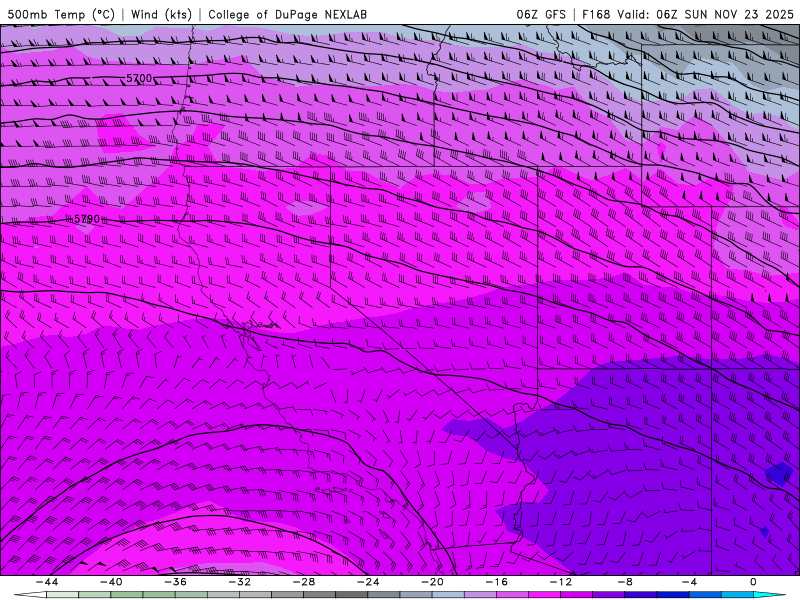This screenshot has width=800, height=600.
Task: Click the 'Wind (kts)' title text
Action: pos(161,14)
